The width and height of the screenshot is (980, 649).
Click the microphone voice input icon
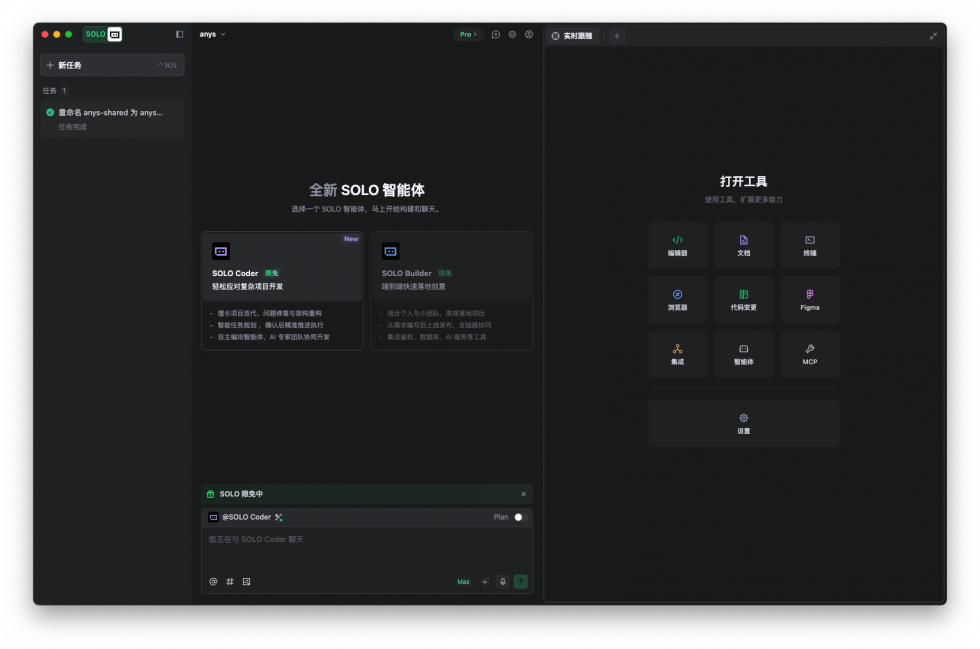pyautogui.click(x=503, y=581)
